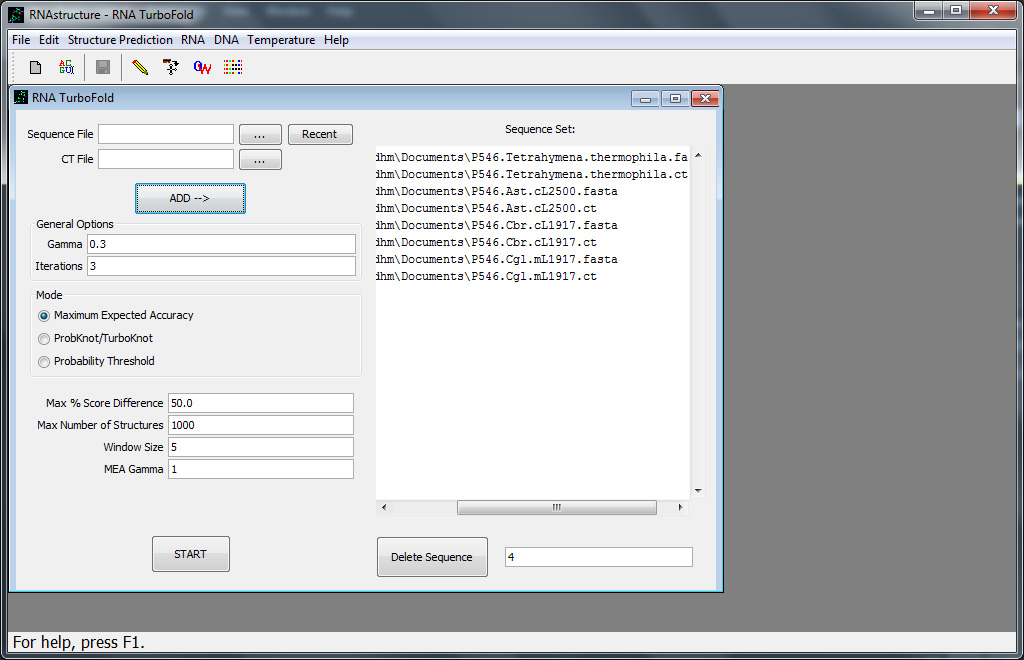This screenshot has width=1024, height=660.
Task: Click the sequence number field showing 4
Action: (x=598, y=557)
